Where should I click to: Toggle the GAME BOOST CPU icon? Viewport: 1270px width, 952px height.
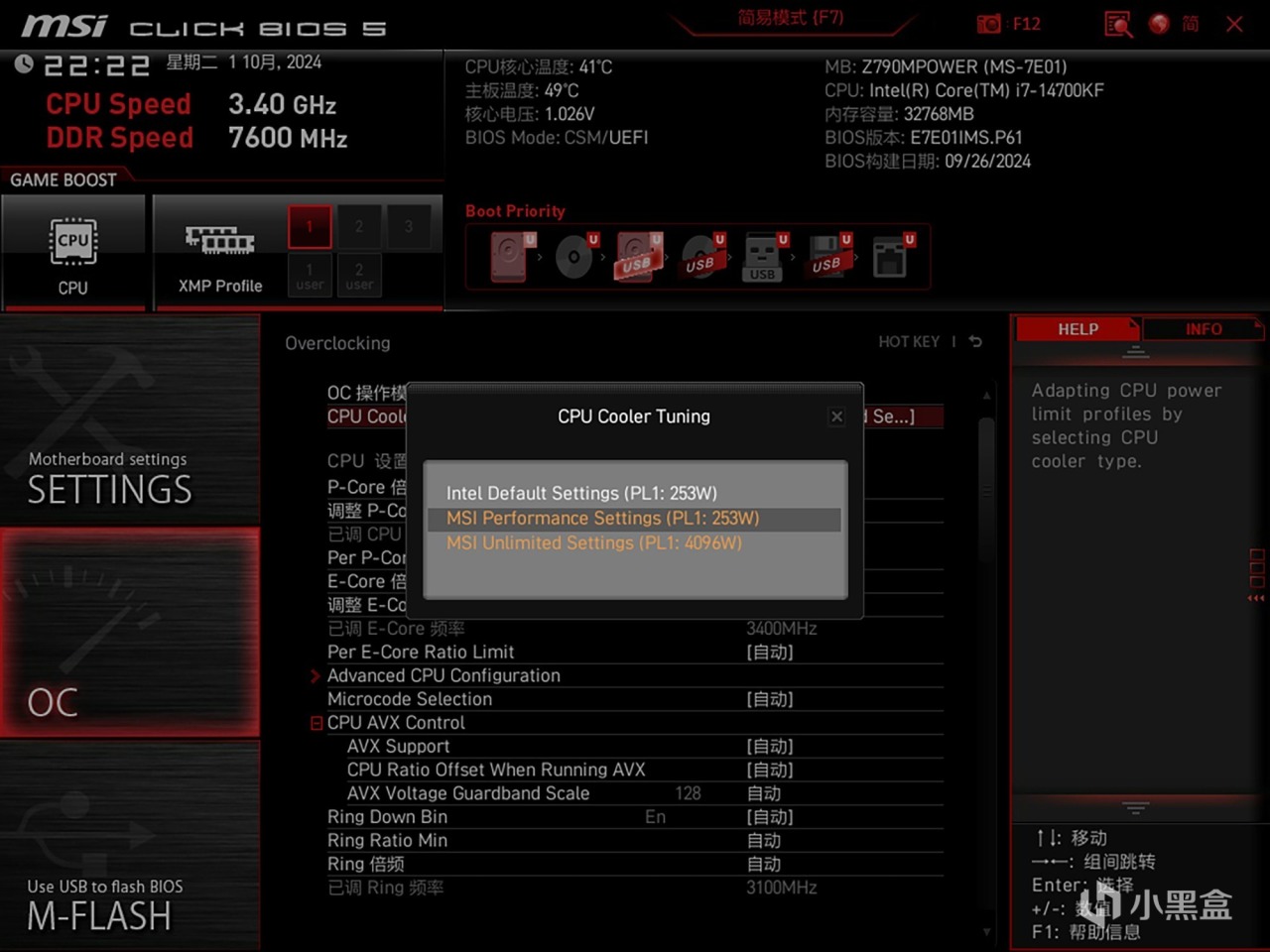point(73,242)
